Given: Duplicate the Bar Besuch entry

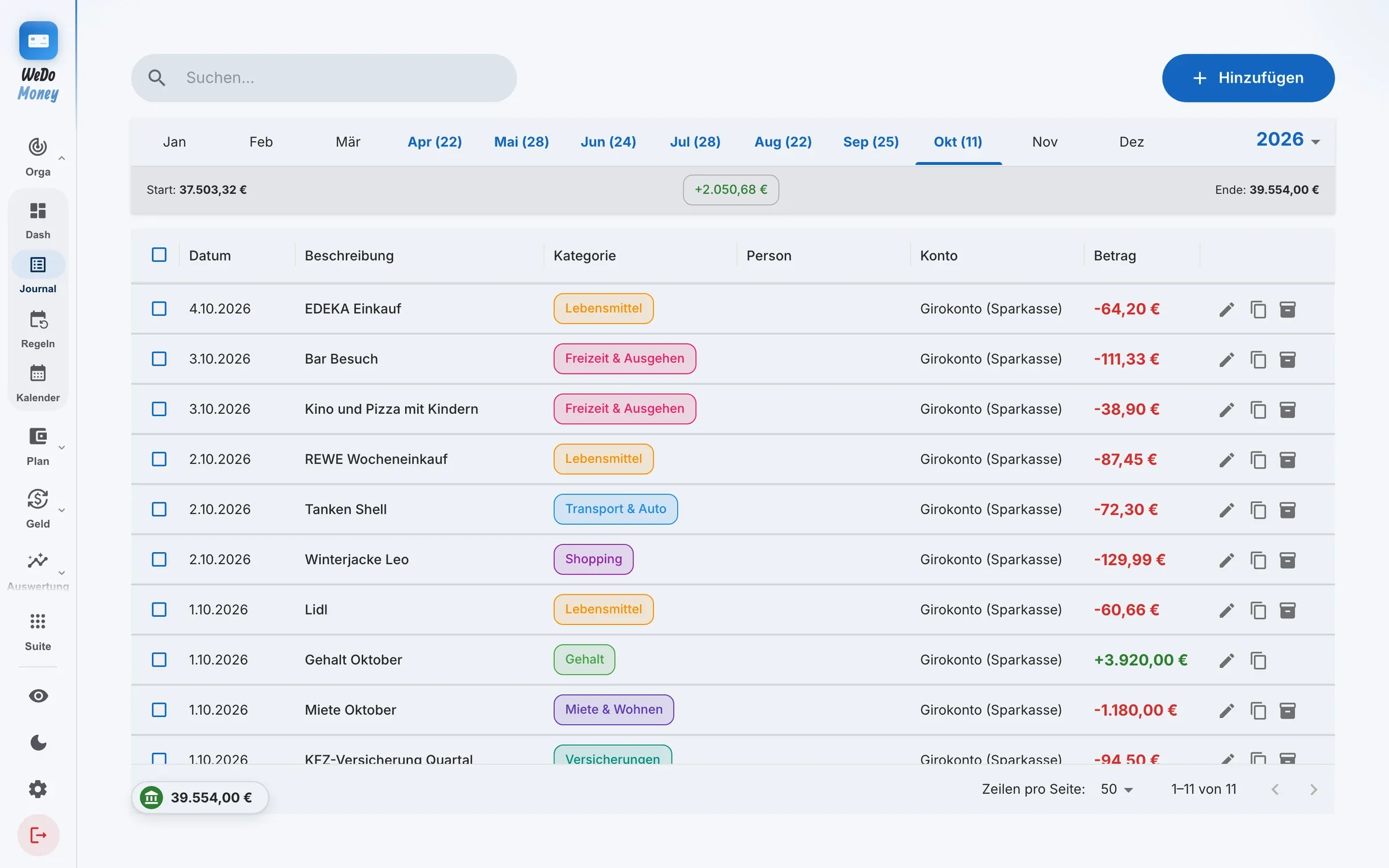Looking at the screenshot, I should point(1258,360).
